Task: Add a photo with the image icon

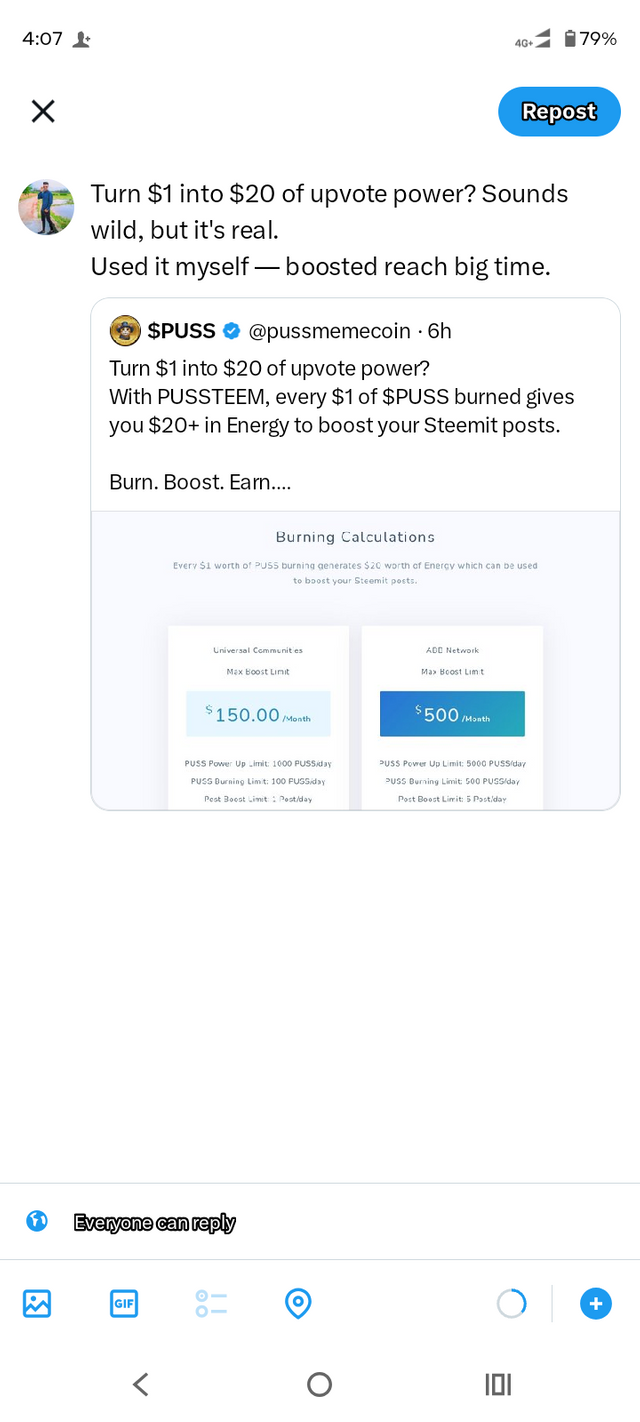Action: point(37,1303)
